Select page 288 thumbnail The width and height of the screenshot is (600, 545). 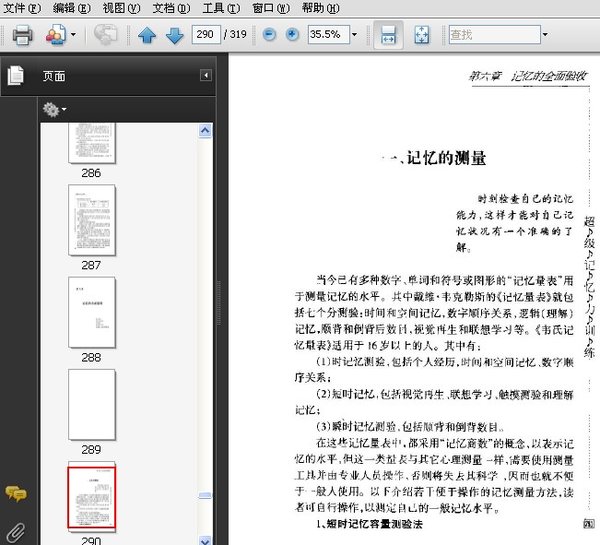[x=92, y=312]
